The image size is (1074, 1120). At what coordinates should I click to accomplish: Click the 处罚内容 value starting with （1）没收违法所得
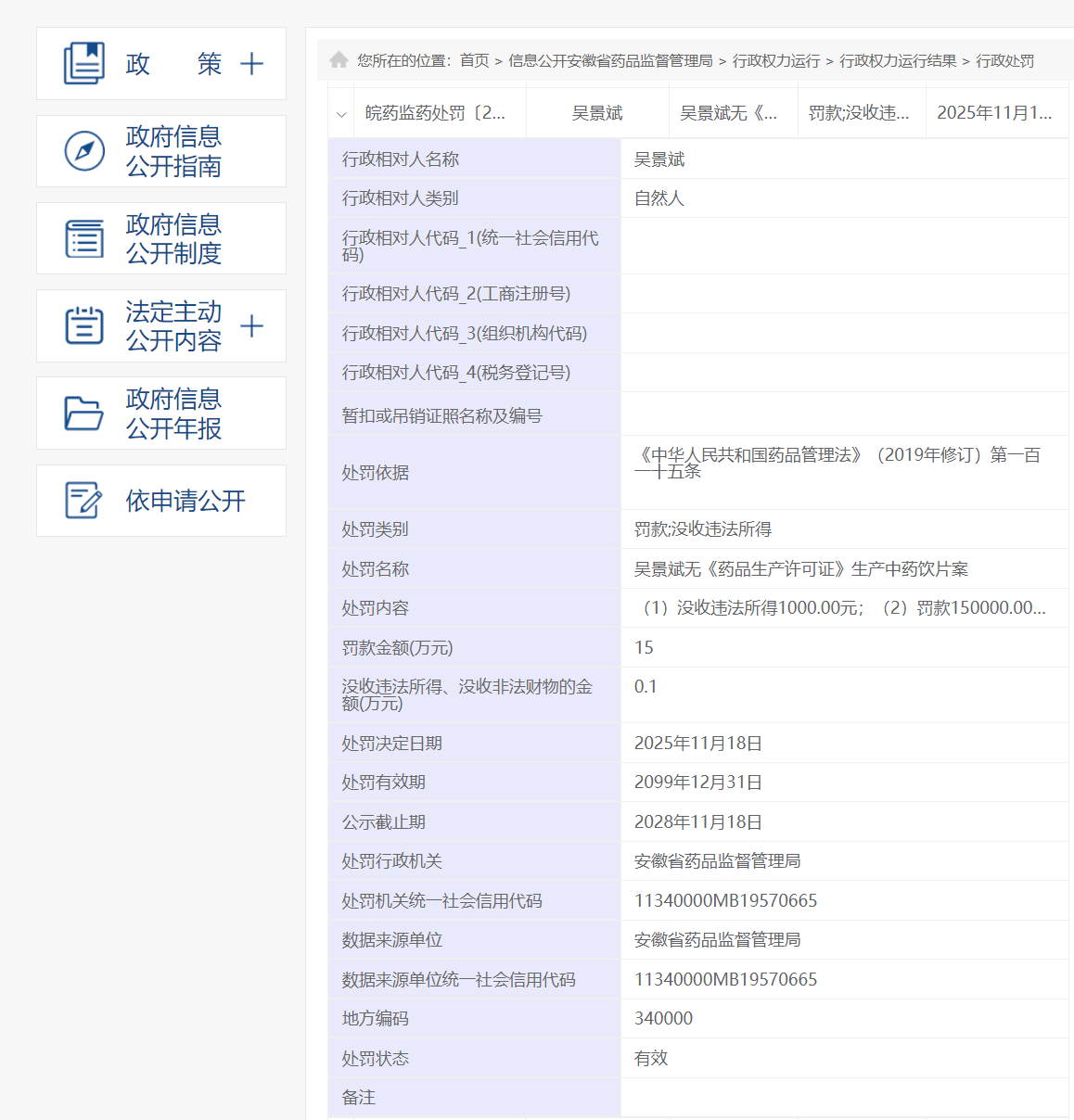click(x=840, y=608)
